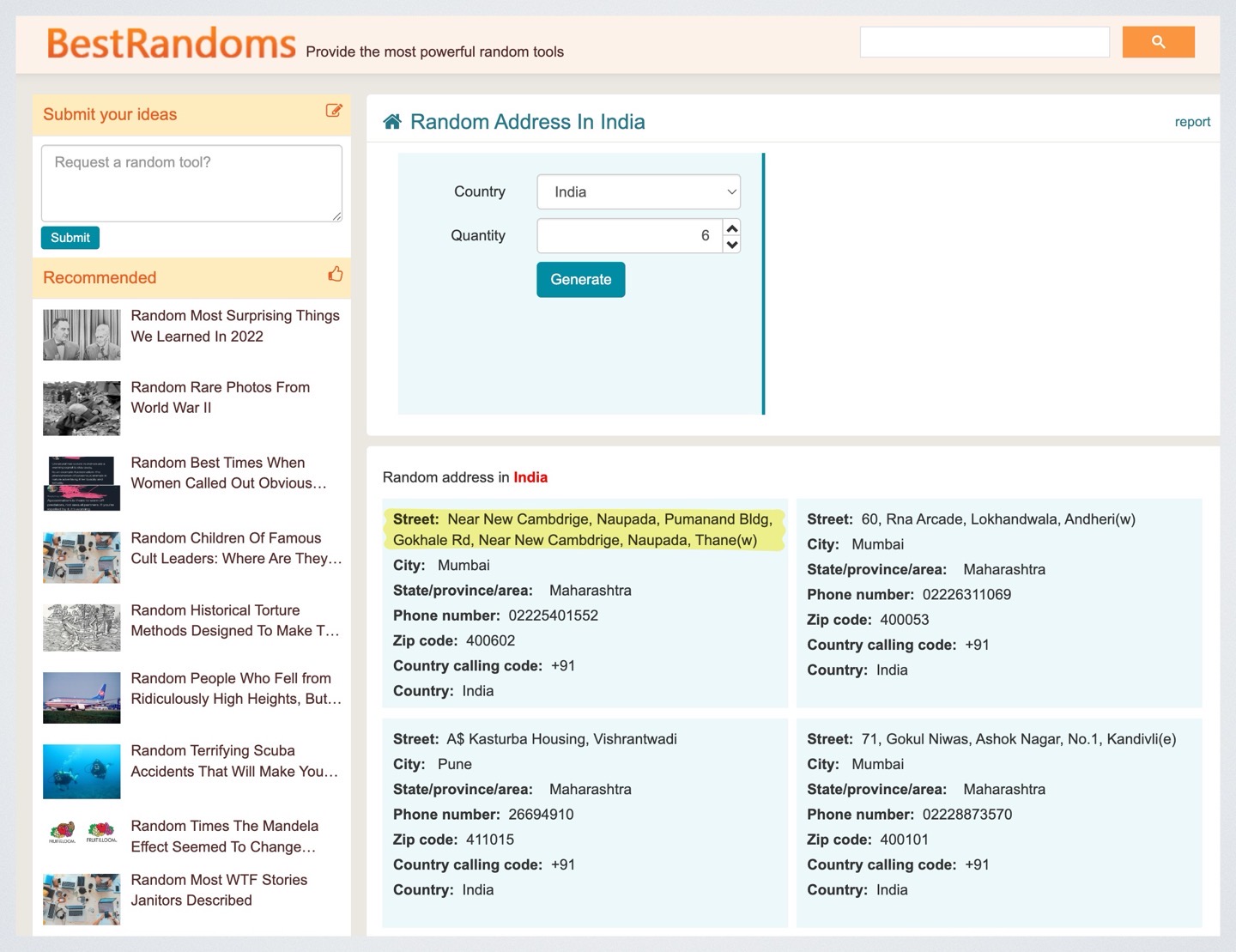Open the report link
Image resolution: width=1236 pixels, height=952 pixels.
click(1192, 122)
